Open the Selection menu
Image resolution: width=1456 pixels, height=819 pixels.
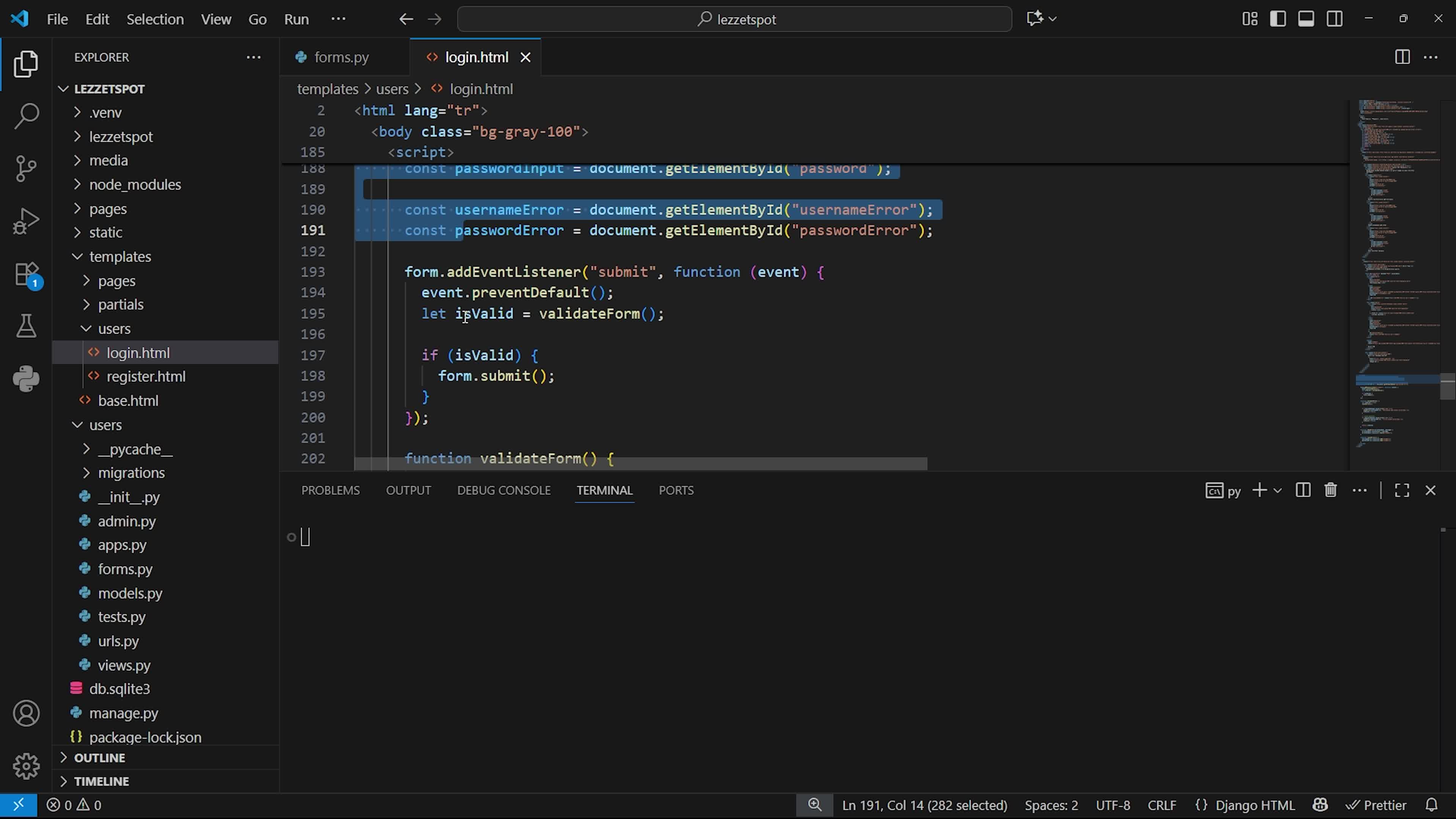[x=155, y=19]
